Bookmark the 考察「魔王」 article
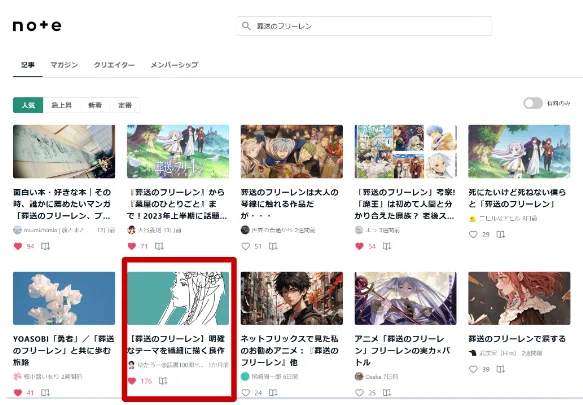The image size is (583, 405). (x=387, y=246)
